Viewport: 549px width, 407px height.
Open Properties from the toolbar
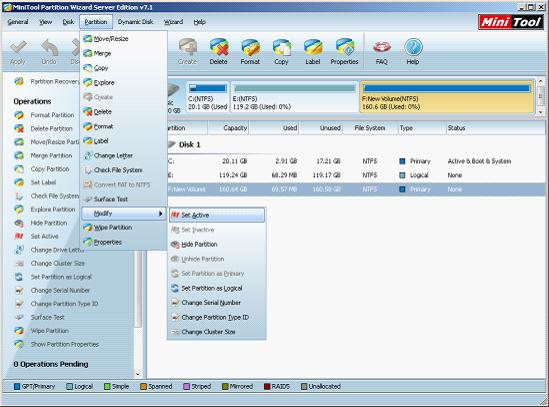tap(344, 51)
